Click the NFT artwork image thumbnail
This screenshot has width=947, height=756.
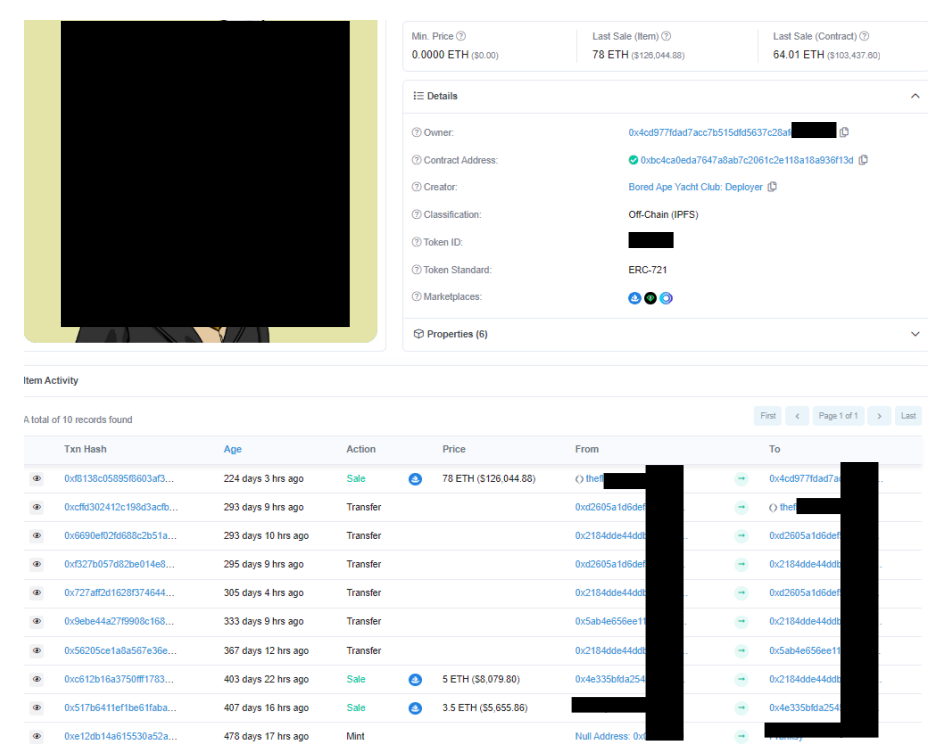click(201, 181)
